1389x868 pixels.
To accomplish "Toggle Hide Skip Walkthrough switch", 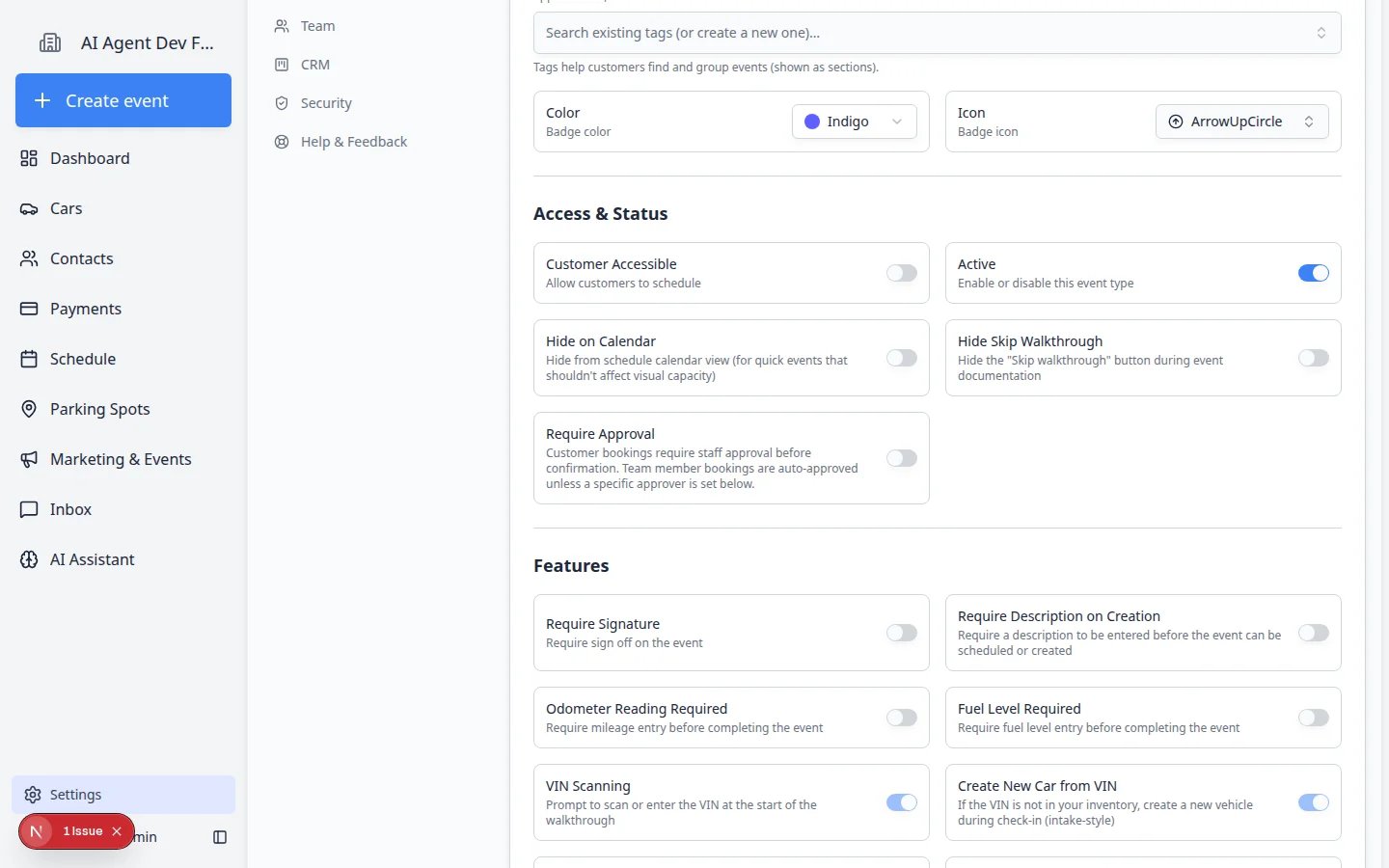I will [x=1314, y=358].
